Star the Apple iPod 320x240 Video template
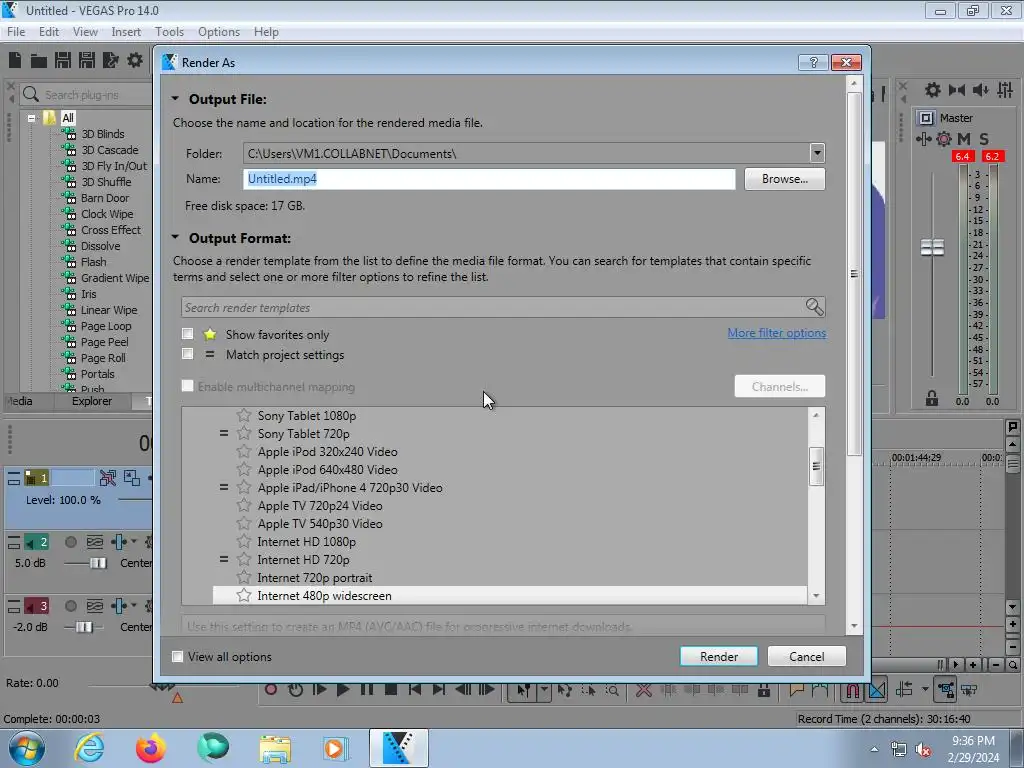 point(244,451)
